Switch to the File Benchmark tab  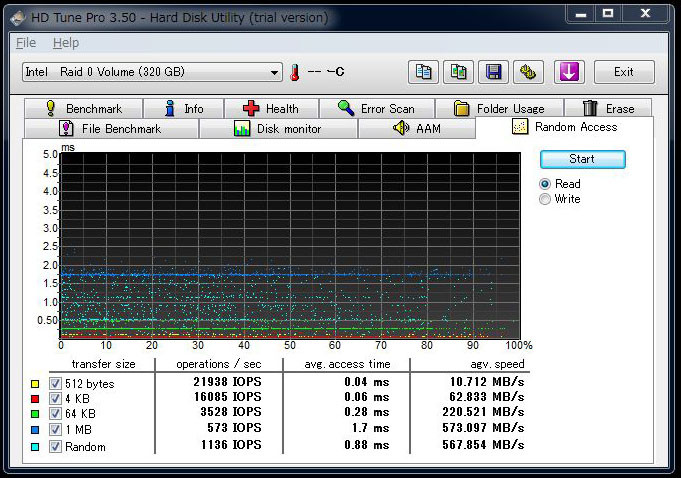pyautogui.click(x=112, y=129)
